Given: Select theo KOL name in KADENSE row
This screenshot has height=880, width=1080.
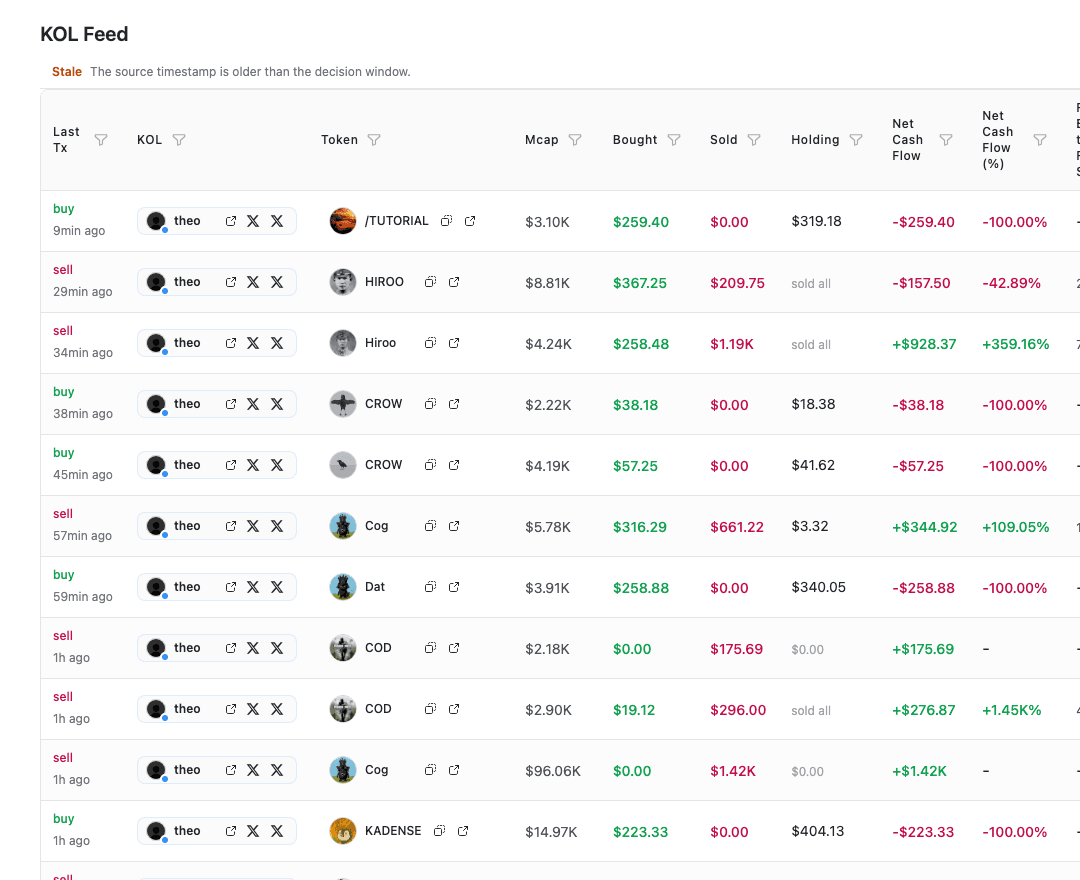Looking at the screenshot, I should click(187, 831).
